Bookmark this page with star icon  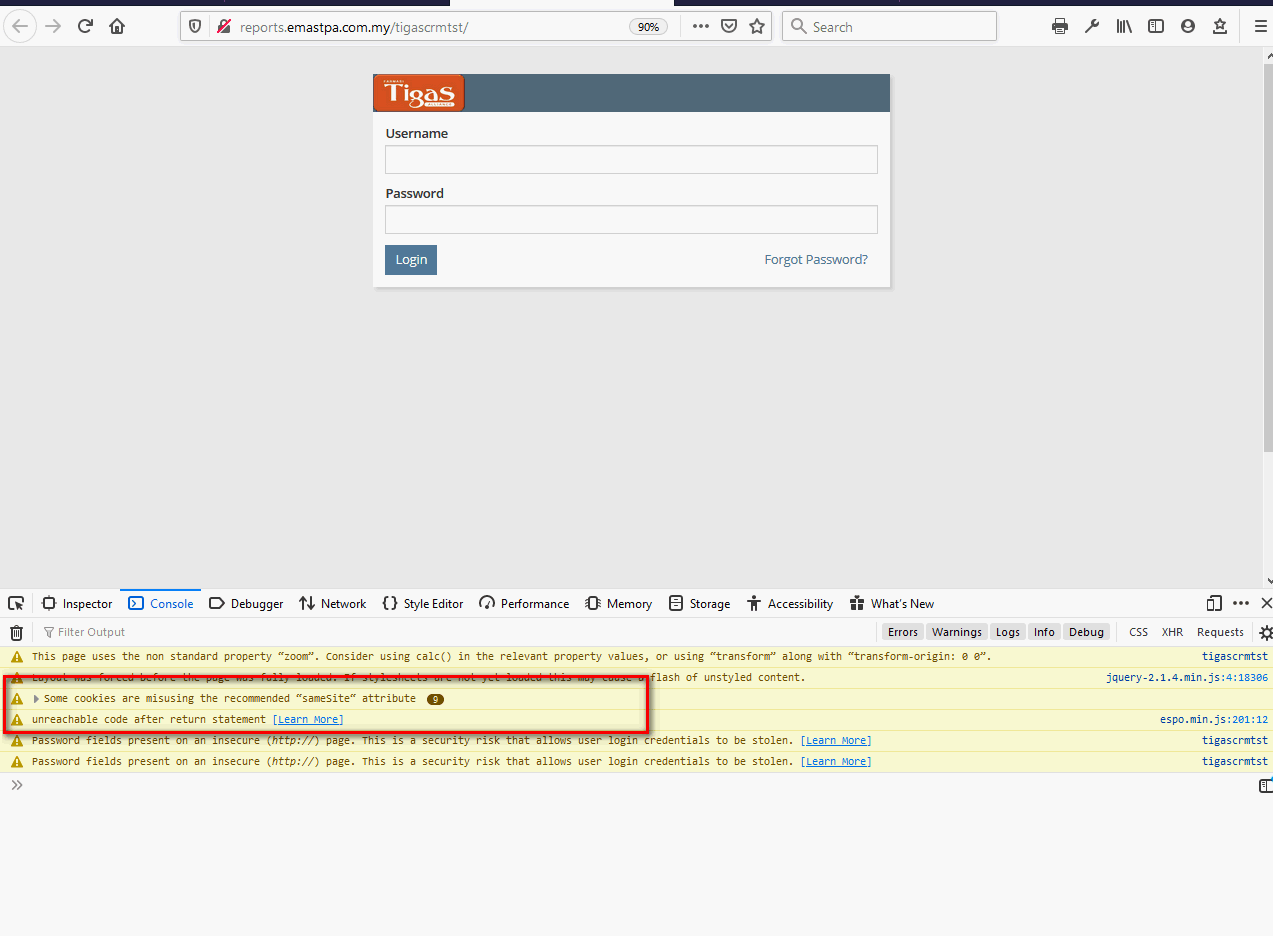tap(757, 27)
